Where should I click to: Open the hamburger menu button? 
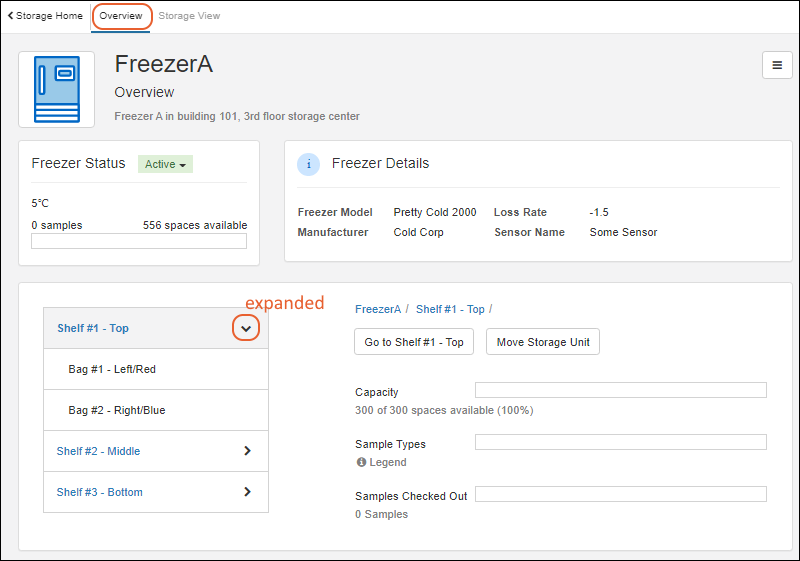(x=777, y=65)
